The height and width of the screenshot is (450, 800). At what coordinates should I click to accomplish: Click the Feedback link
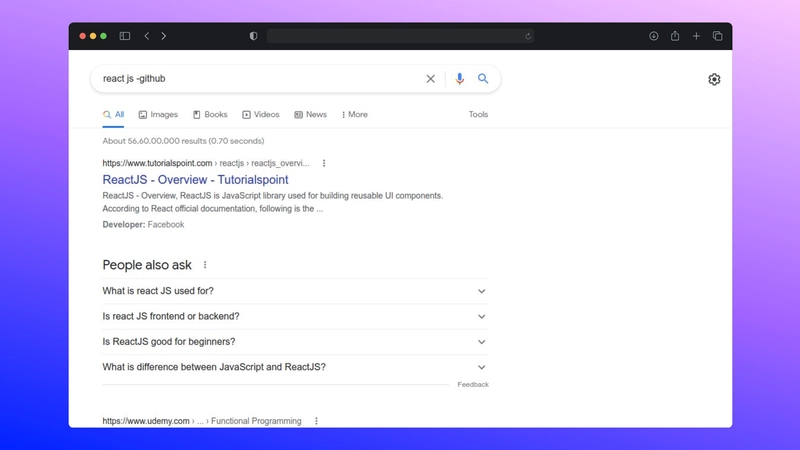473,385
